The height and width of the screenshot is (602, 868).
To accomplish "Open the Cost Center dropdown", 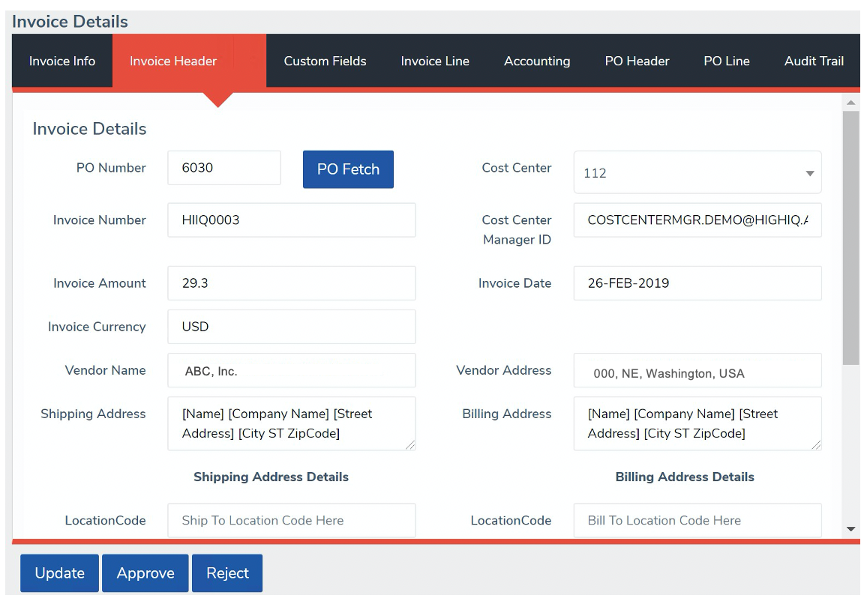I will 810,172.
